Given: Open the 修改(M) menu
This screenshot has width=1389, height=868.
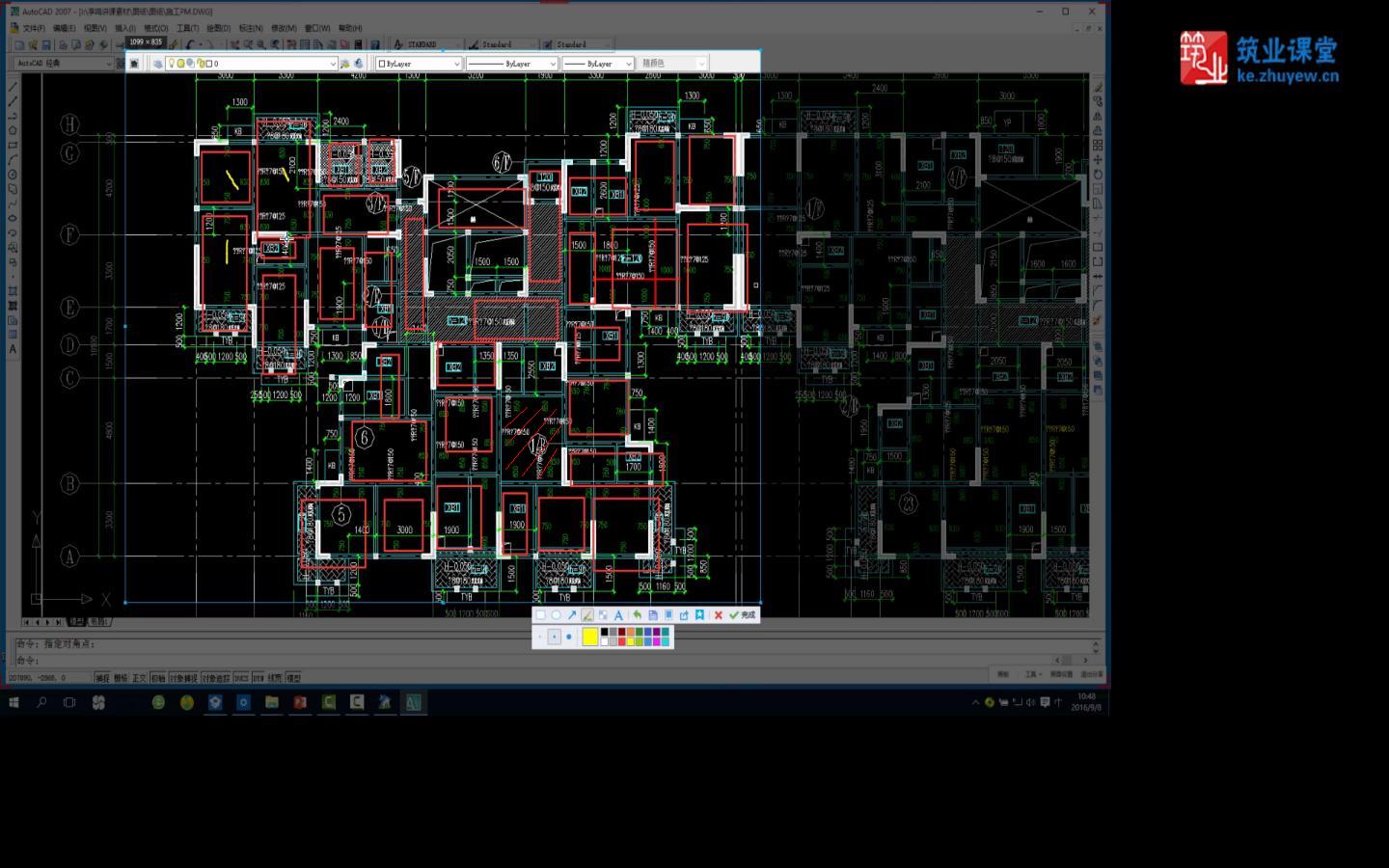Looking at the screenshot, I should point(284,28).
